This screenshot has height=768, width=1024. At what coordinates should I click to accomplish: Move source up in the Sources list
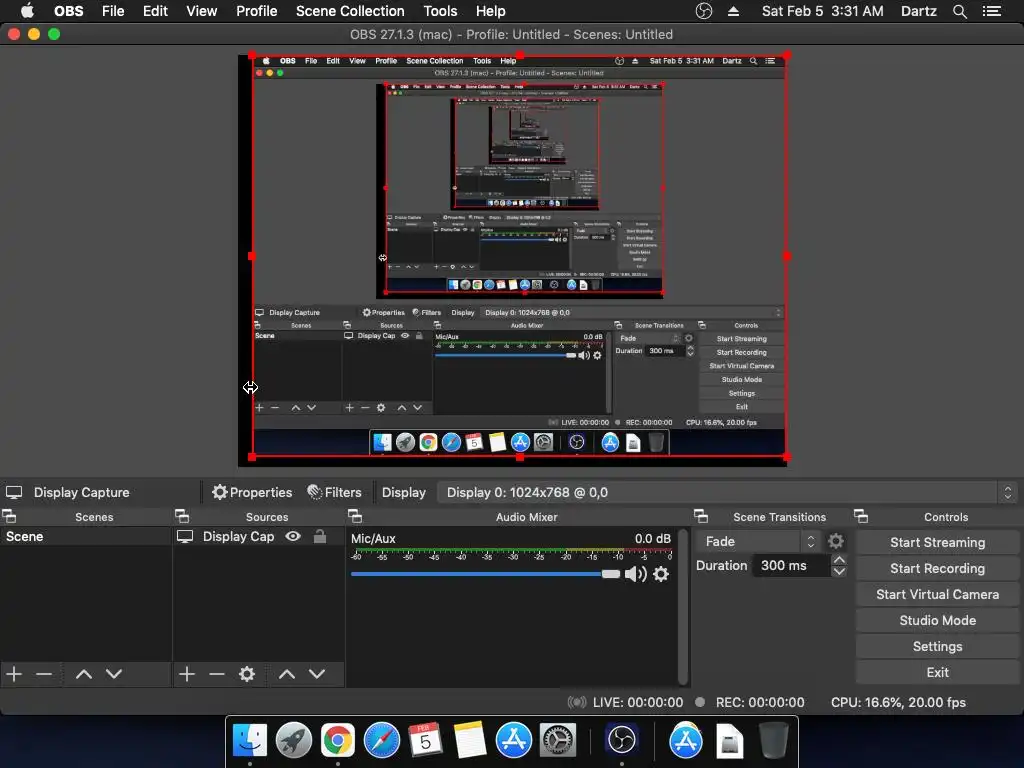[x=287, y=674]
